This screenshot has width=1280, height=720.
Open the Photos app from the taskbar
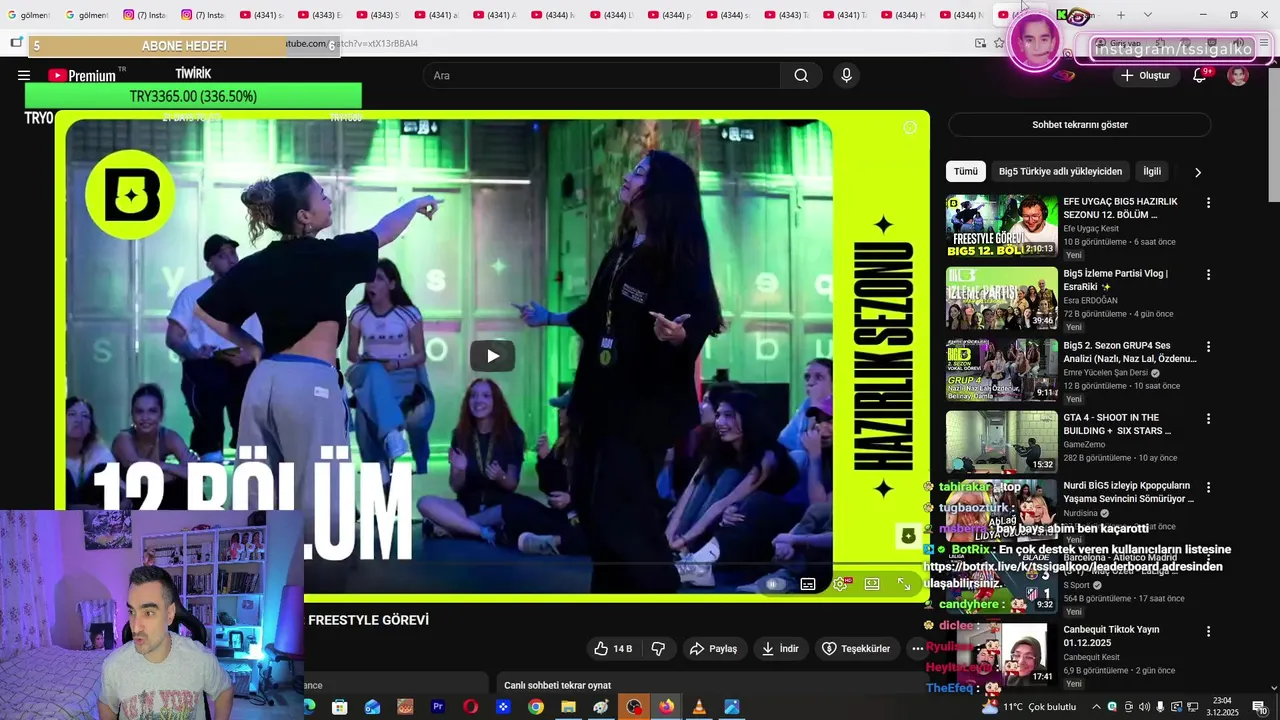pyautogui.click(x=732, y=707)
